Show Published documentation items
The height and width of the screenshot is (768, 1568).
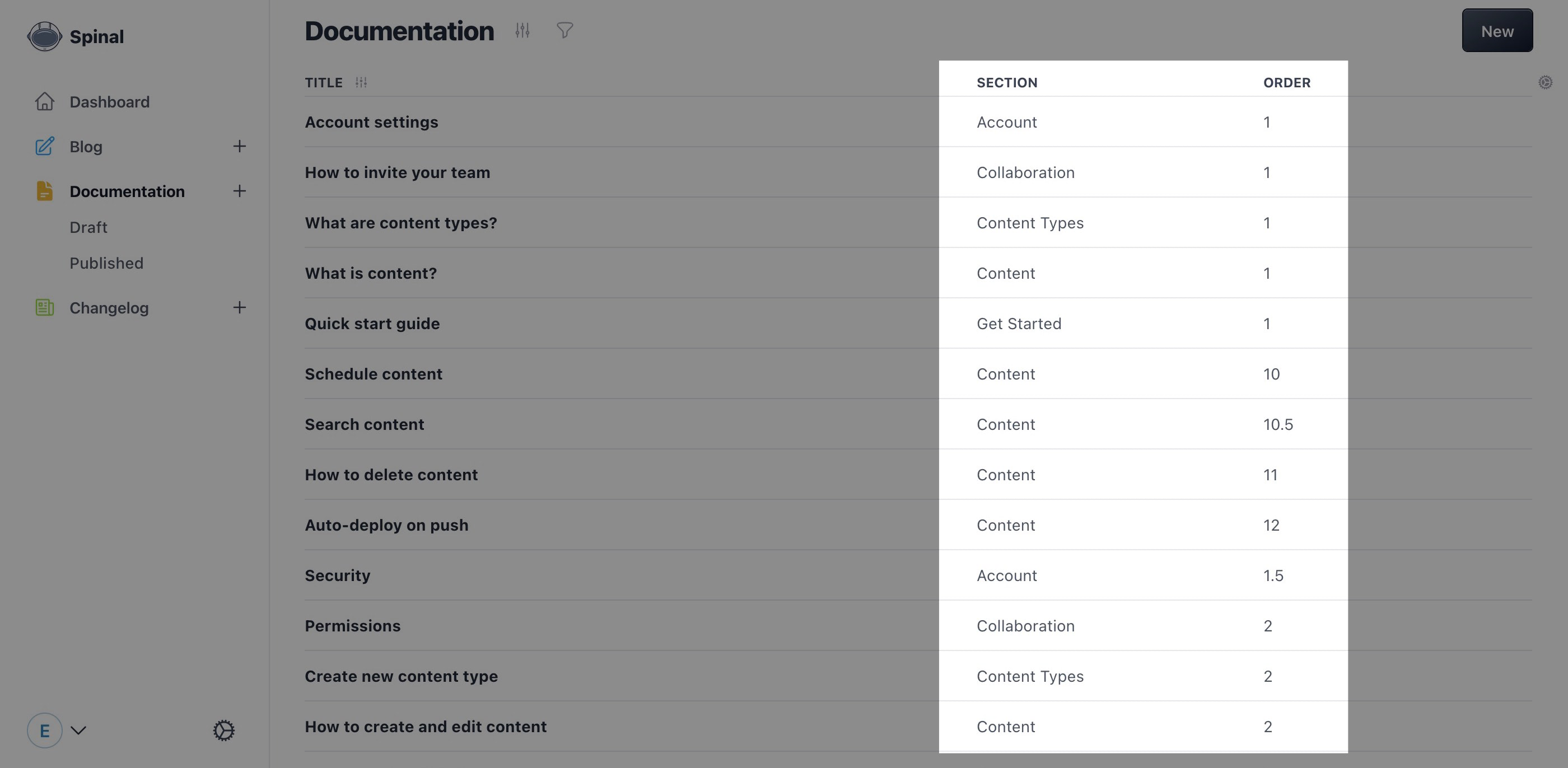click(106, 263)
